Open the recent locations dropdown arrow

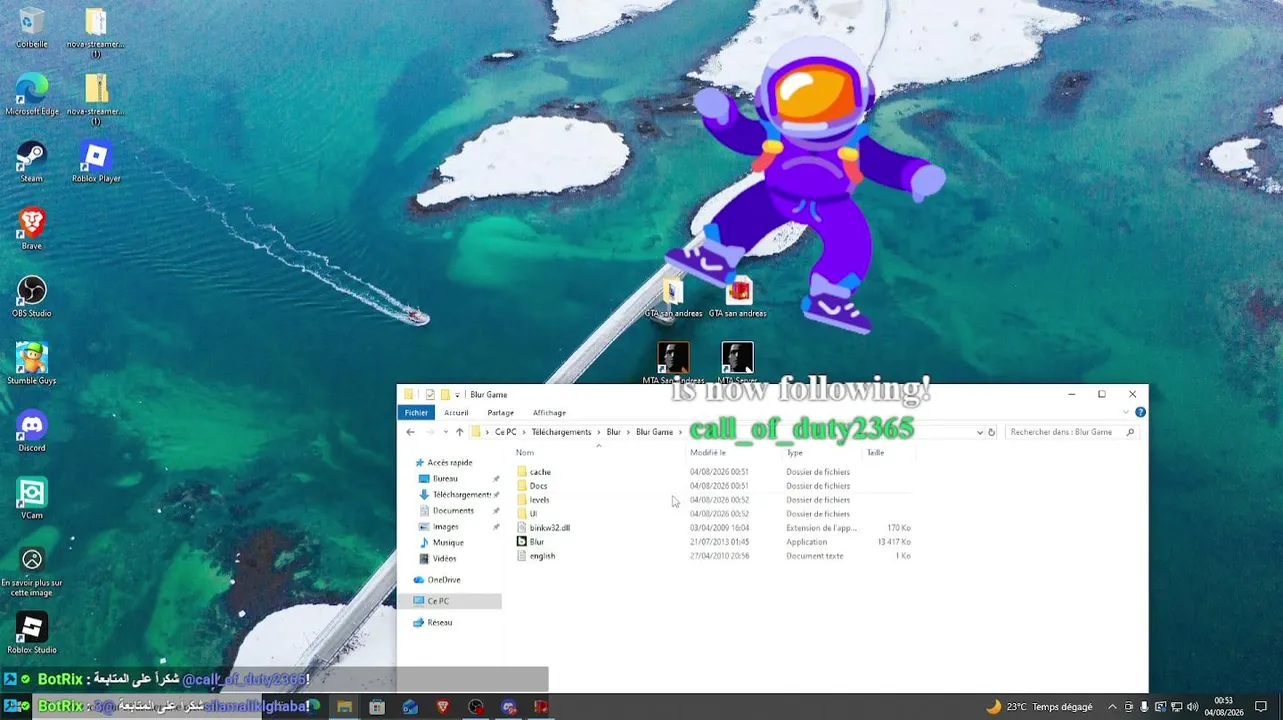[x=445, y=432]
